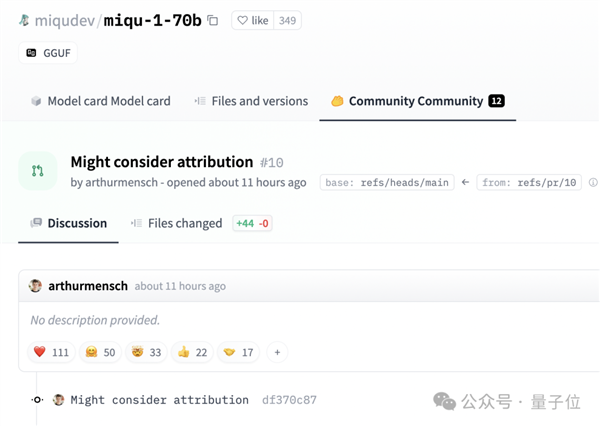Open the like count of 349

click(x=288, y=20)
